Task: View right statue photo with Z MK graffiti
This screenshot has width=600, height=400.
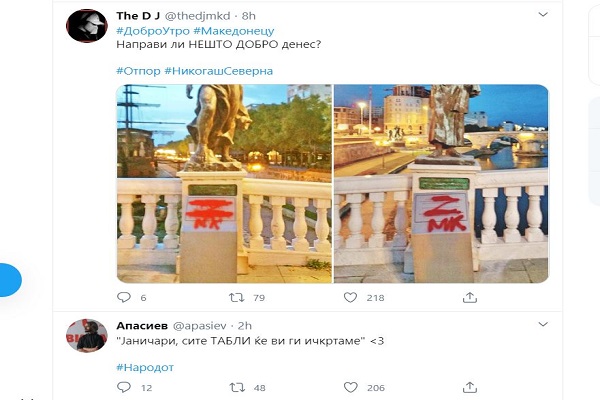Action: point(441,184)
